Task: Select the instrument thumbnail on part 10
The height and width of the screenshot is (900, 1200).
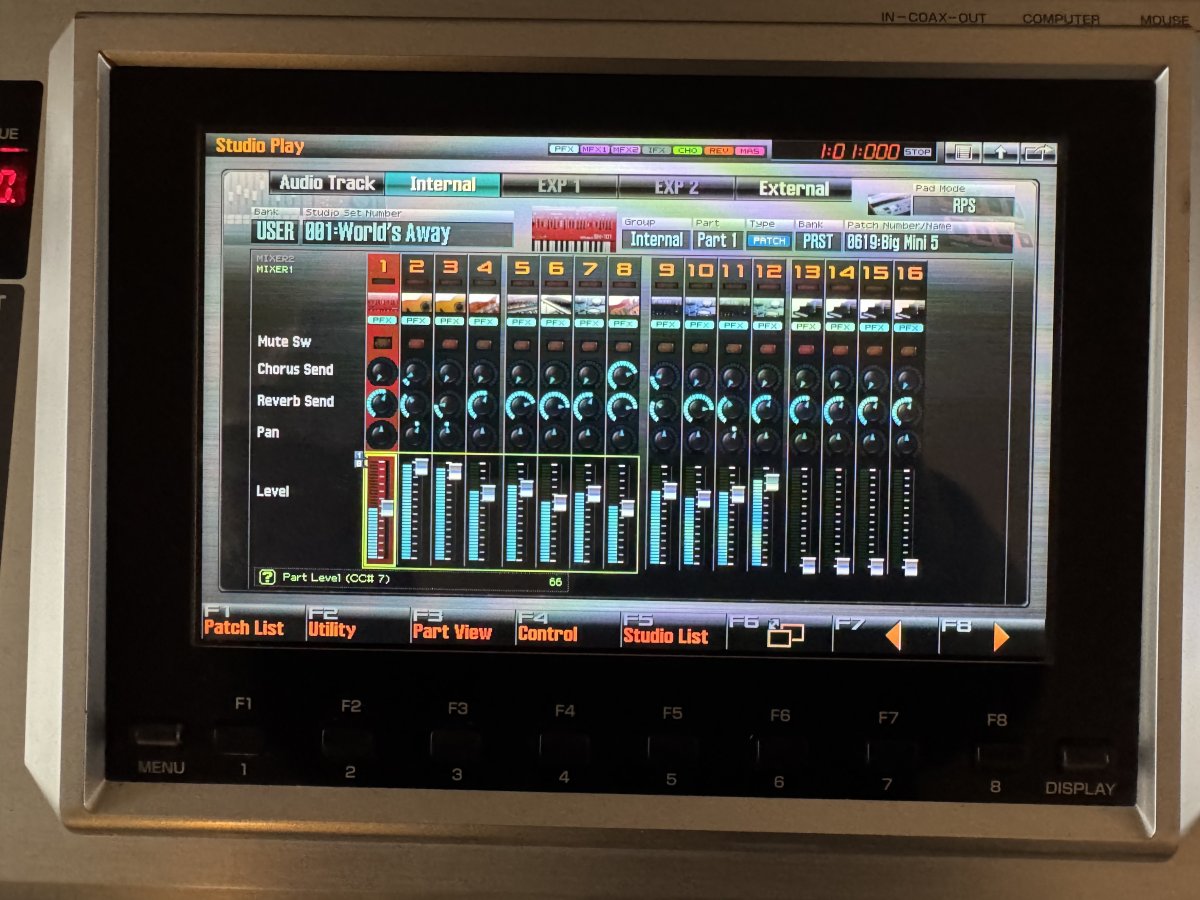Action: pos(699,307)
